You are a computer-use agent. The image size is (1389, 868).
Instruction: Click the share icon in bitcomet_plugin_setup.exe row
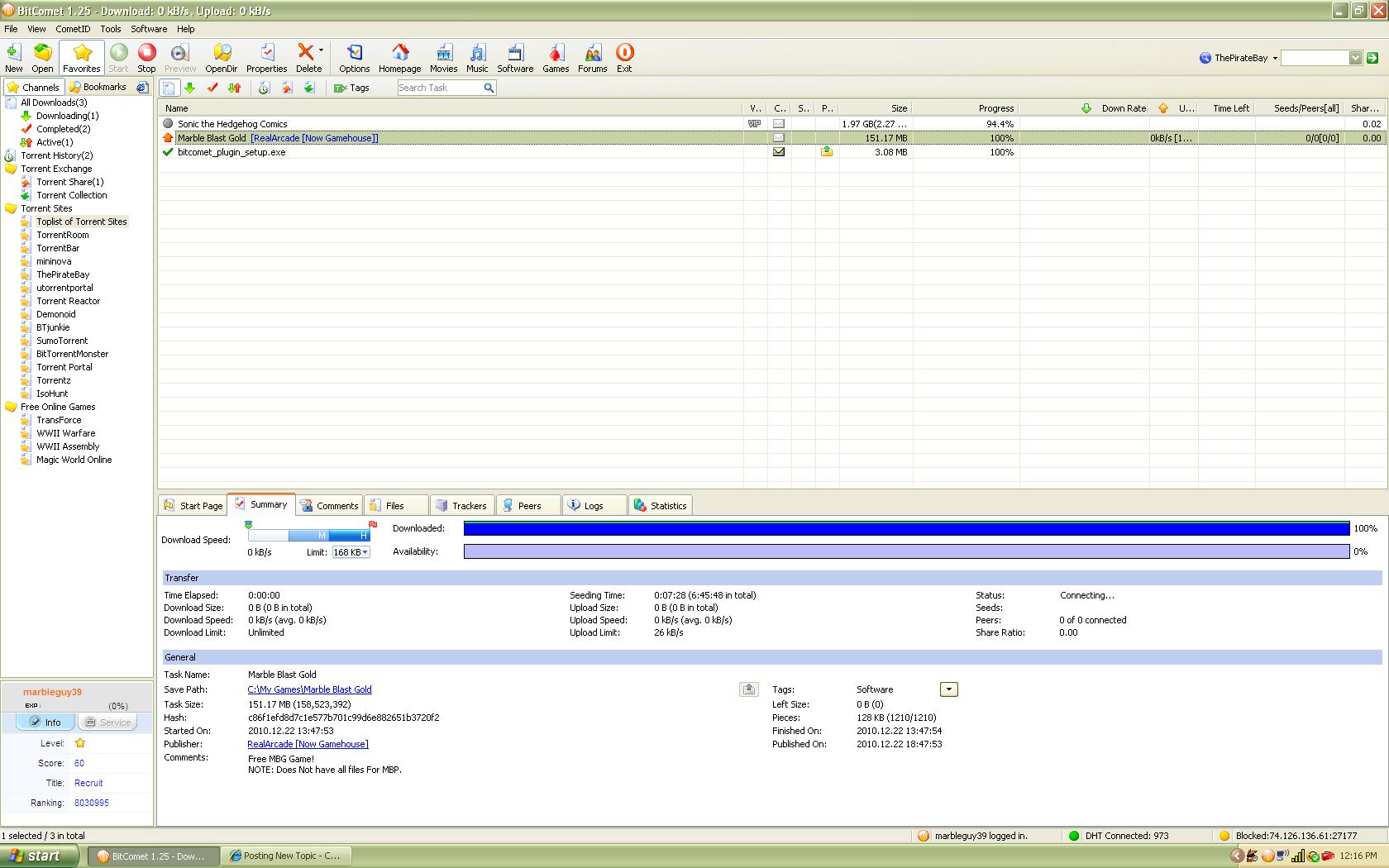827,152
